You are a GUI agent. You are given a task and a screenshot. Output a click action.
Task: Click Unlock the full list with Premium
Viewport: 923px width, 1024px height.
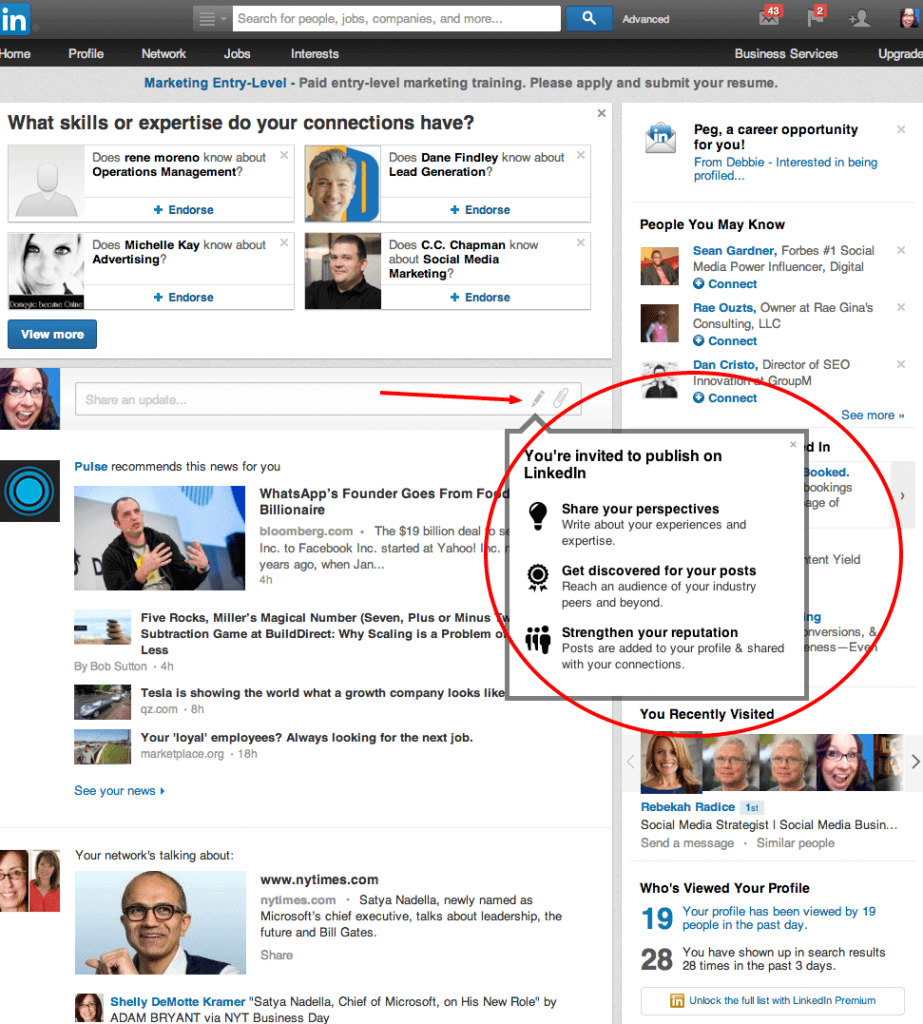[773, 1000]
